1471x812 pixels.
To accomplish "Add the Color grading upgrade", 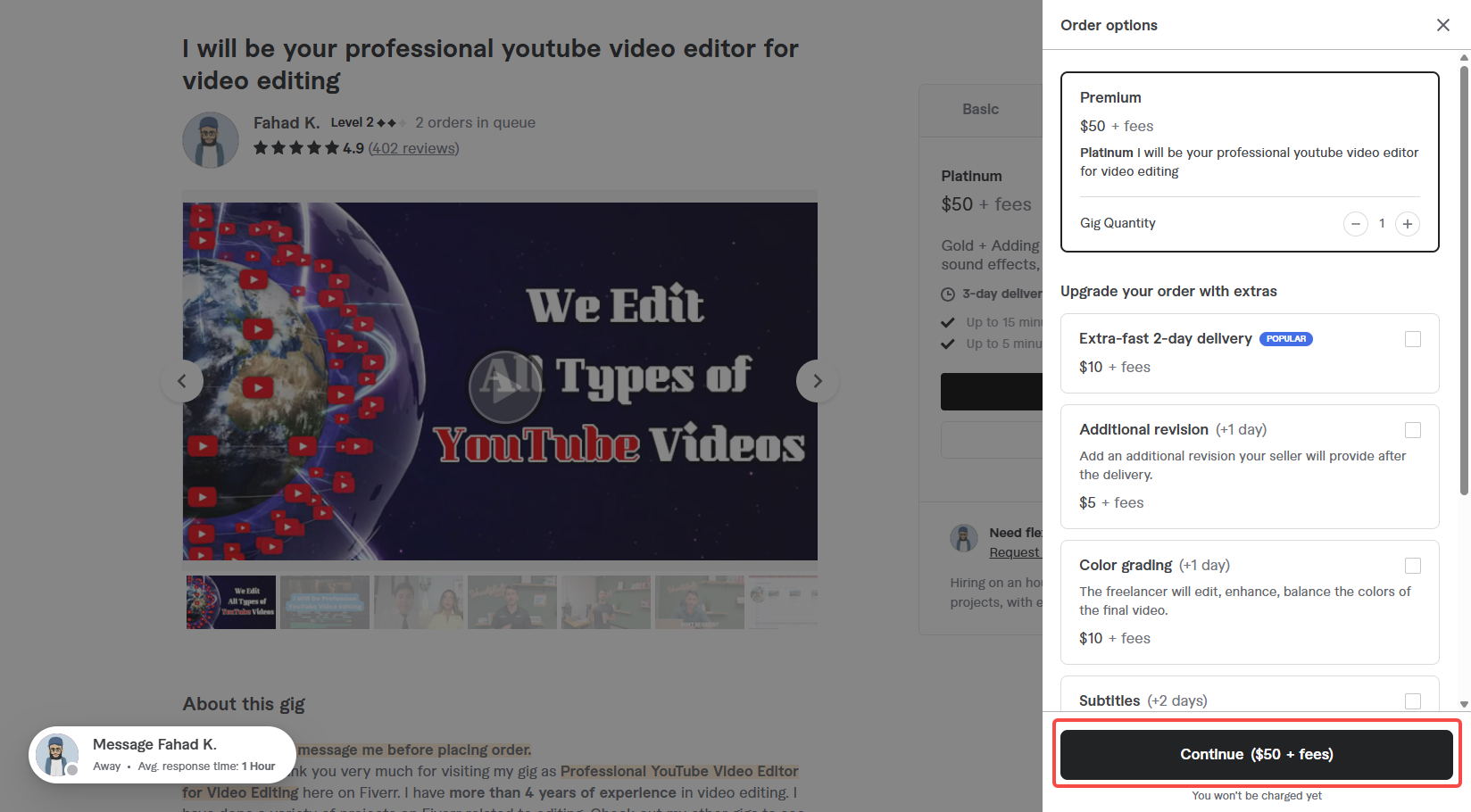I will (x=1413, y=565).
